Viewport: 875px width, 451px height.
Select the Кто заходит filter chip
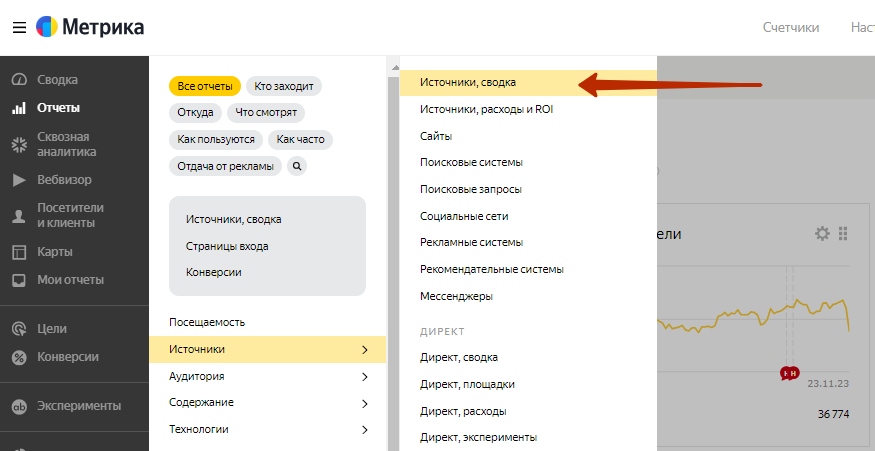coord(283,86)
